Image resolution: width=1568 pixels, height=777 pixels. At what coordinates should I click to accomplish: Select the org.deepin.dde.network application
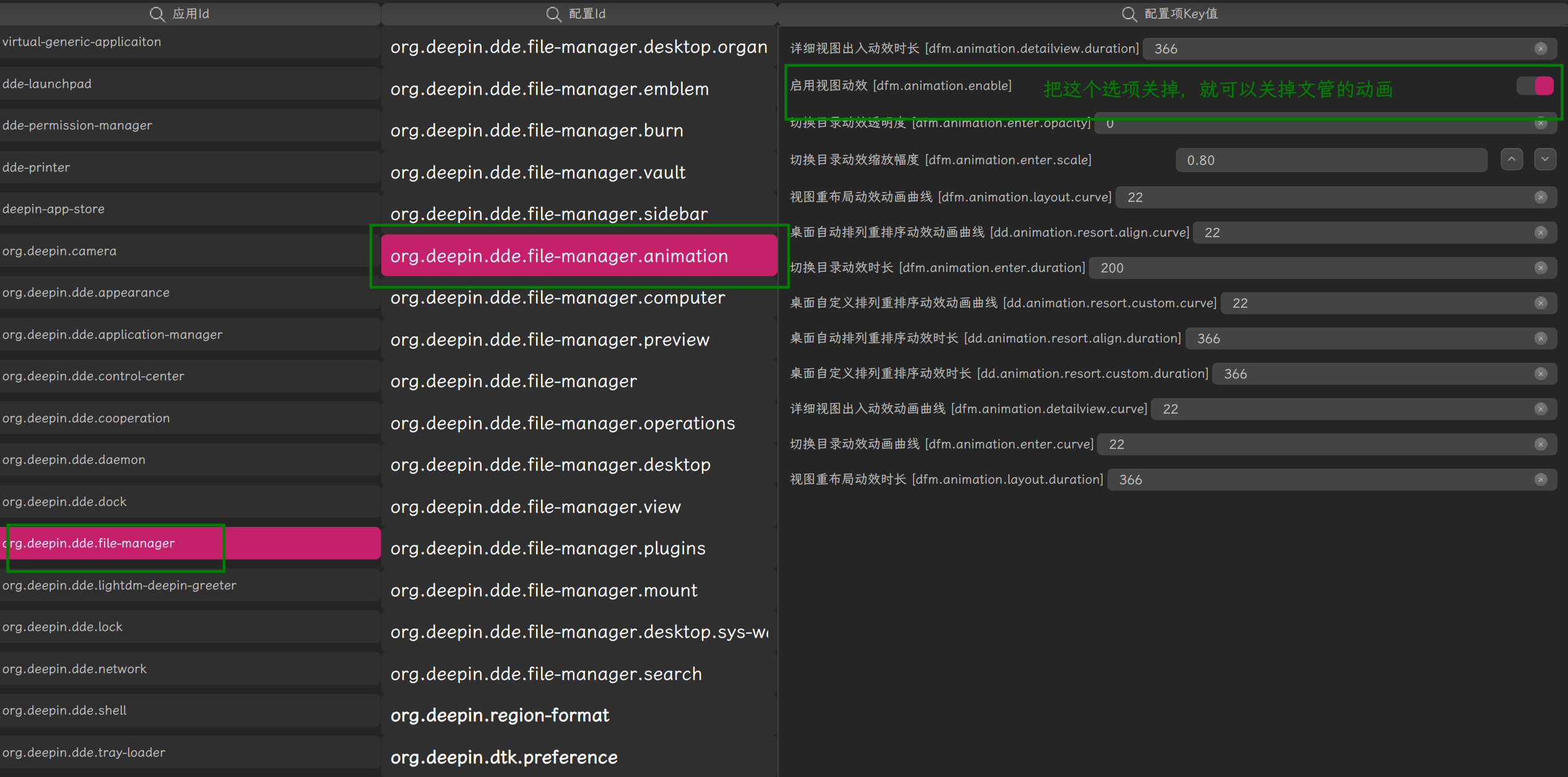click(190, 669)
